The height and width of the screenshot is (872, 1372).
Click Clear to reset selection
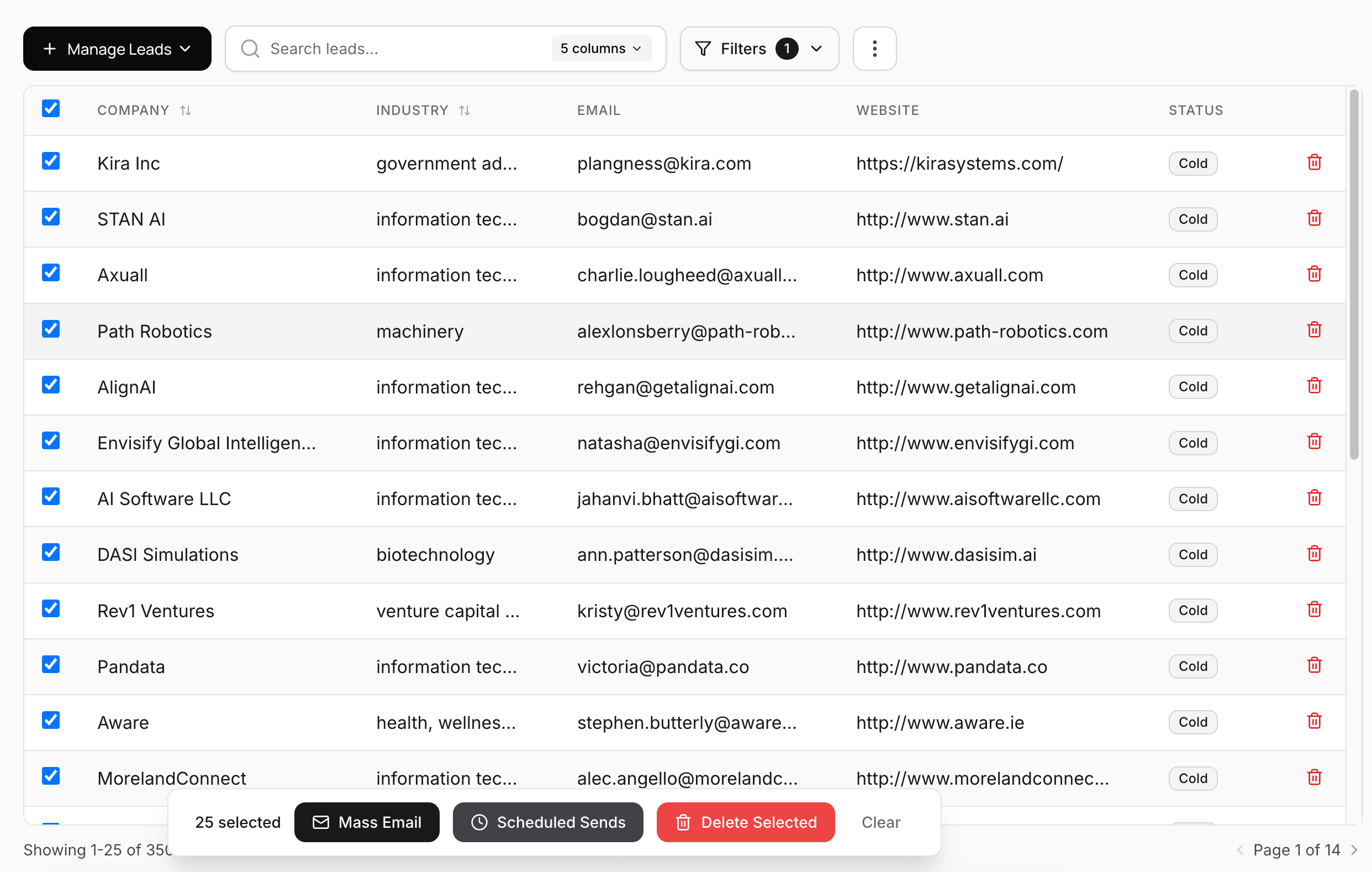tap(880, 822)
